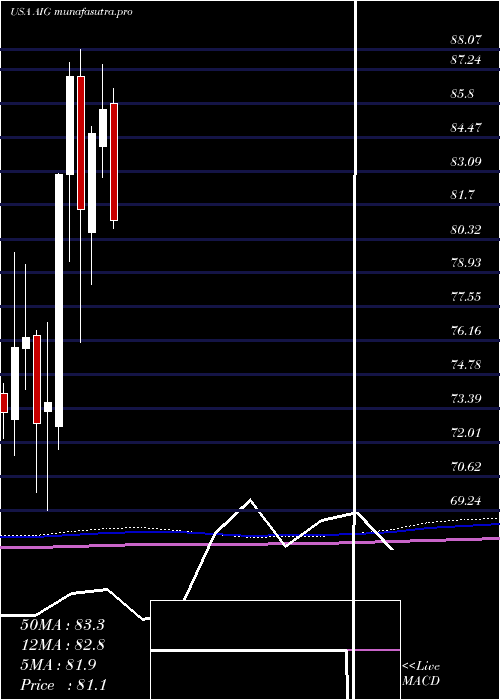Screen dimensions: 500x700
Task: Click the 76.16 price level label
Action: click(x=466, y=331)
